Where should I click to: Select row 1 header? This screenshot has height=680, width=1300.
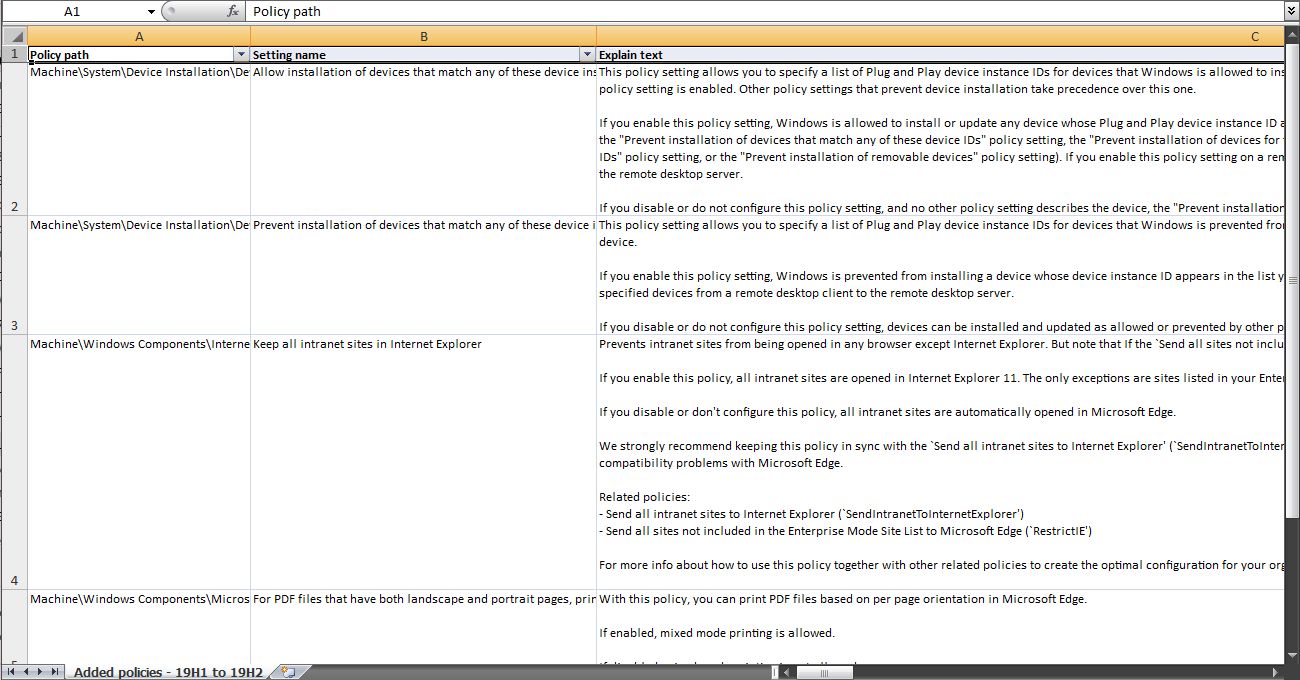[14, 54]
